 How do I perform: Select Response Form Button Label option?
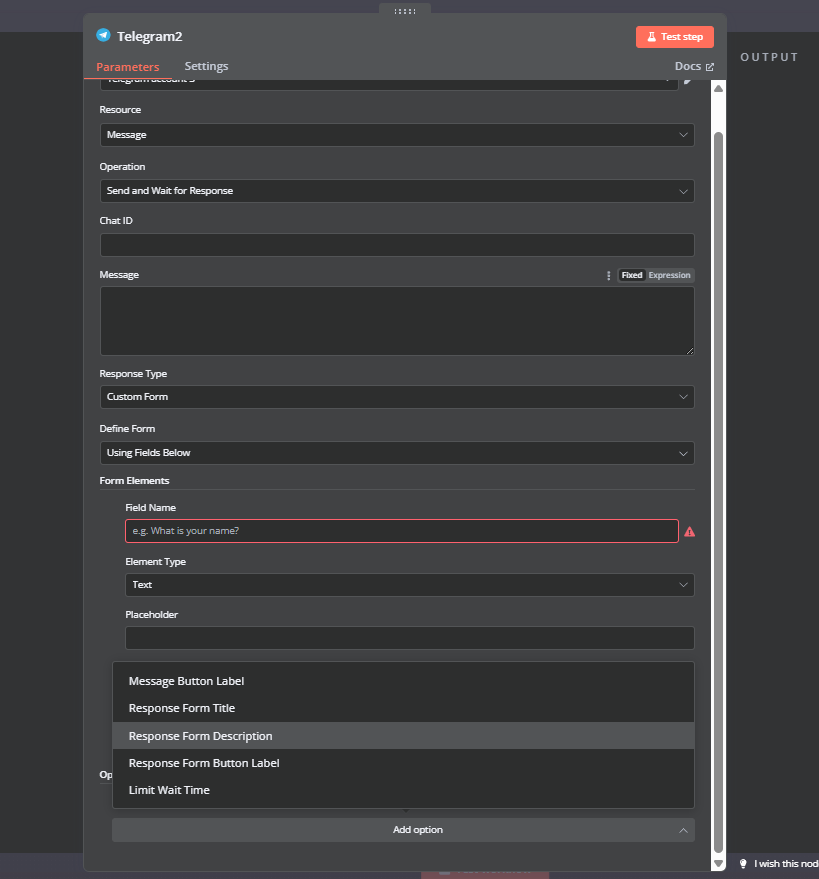pyautogui.click(x=403, y=763)
